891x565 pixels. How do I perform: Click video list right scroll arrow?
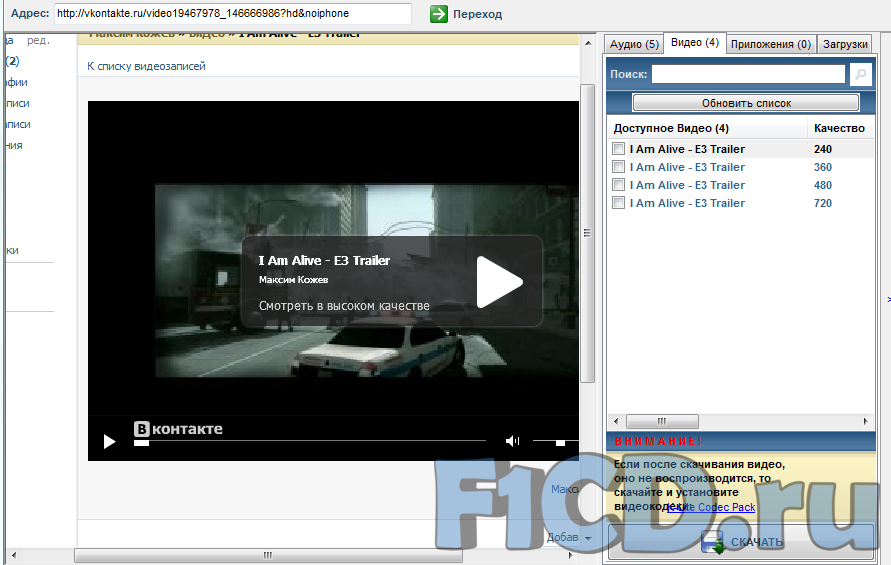(x=865, y=421)
